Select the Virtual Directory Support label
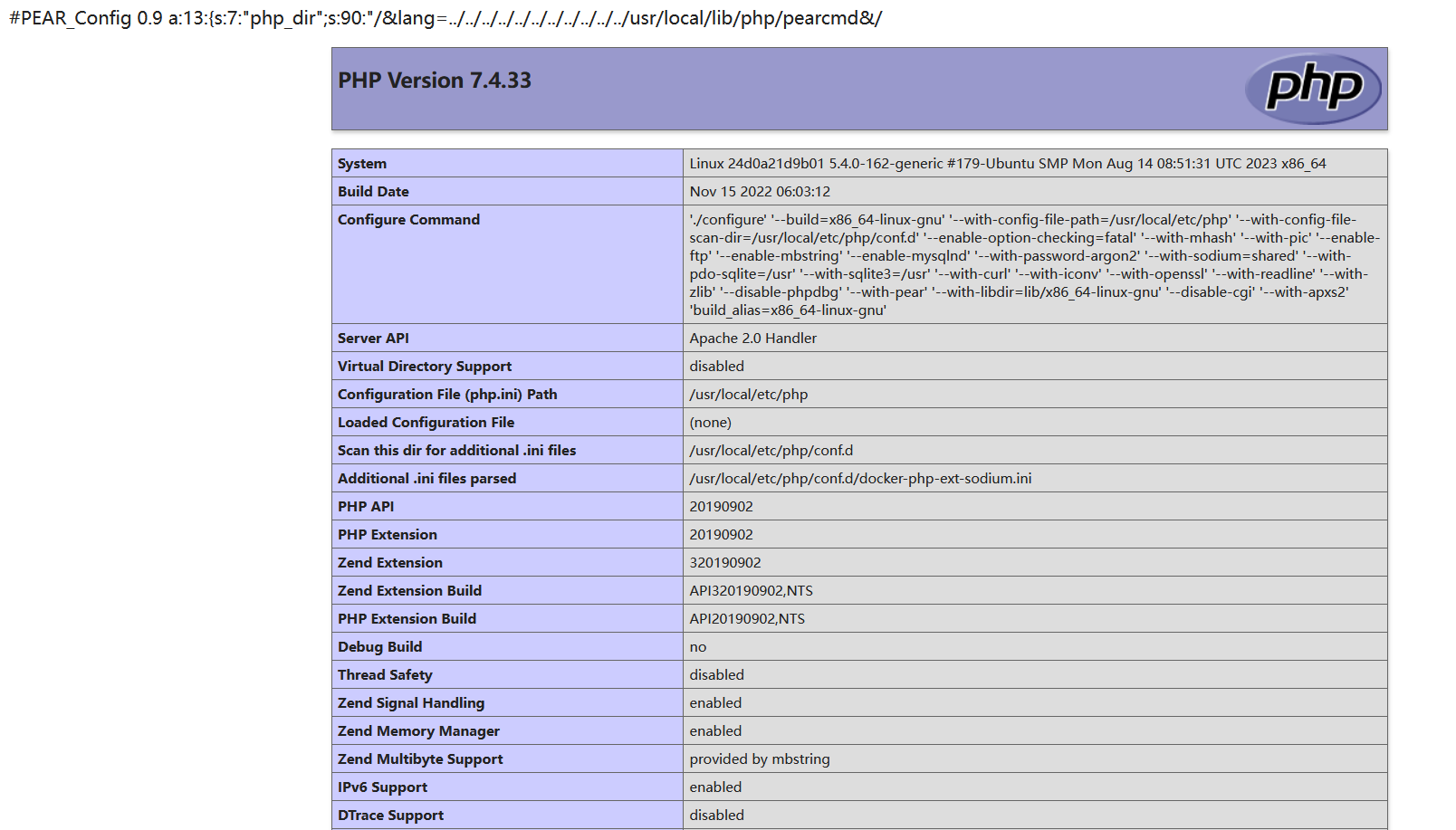The height and width of the screenshot is (830, 1456). (425, 367)
